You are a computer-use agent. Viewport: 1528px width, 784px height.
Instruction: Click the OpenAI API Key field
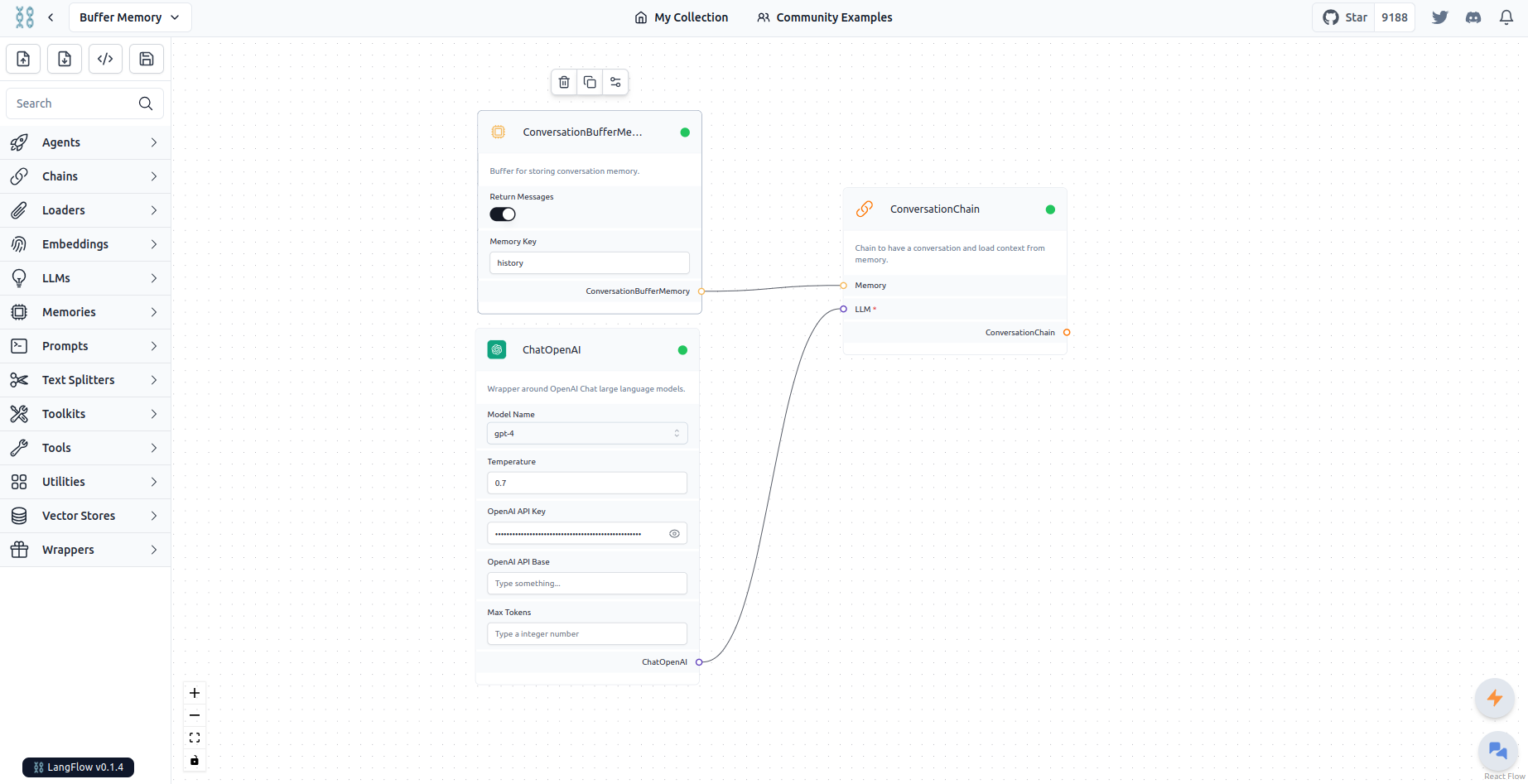point(587,534)
